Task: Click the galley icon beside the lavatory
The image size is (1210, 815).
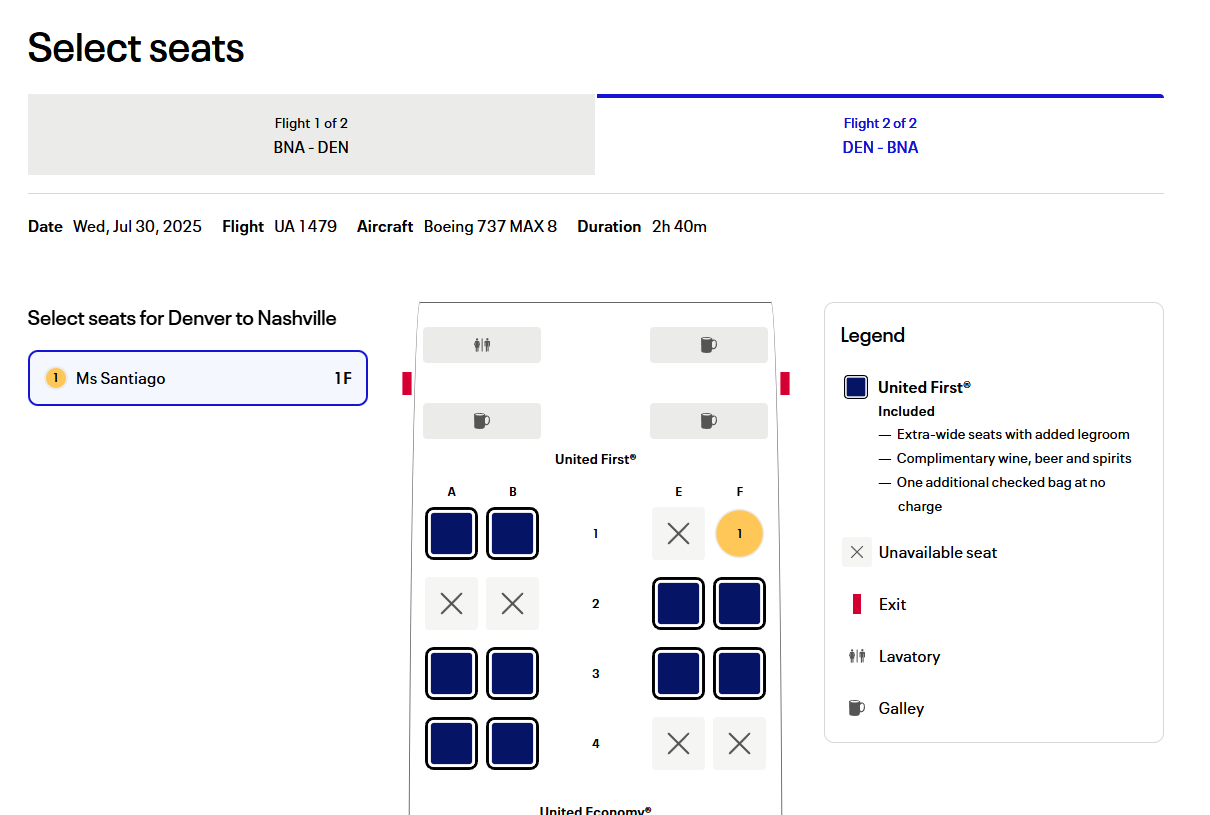Action: (x=709, y=345)
